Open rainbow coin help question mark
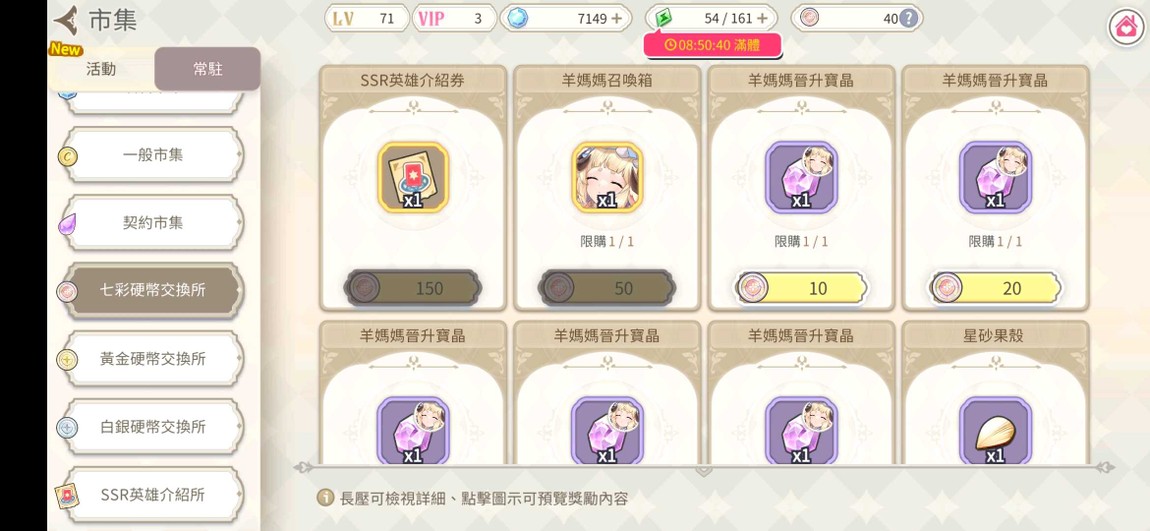This screenshot has height=531, width=1150. [908, 18]
